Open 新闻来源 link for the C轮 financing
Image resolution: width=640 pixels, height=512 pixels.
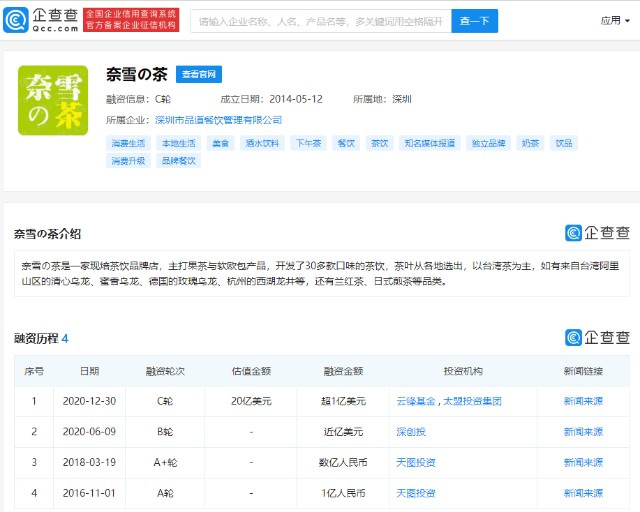[583, 401]
